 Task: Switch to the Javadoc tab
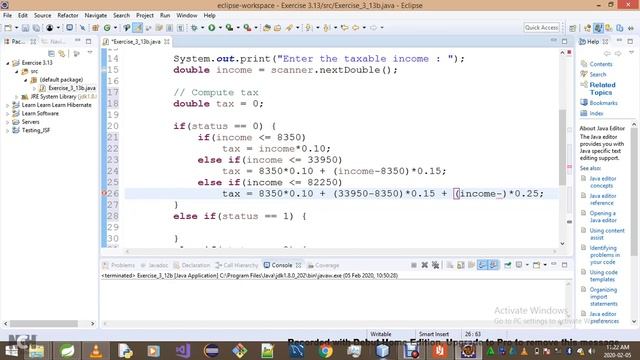[x=154, y=265]
